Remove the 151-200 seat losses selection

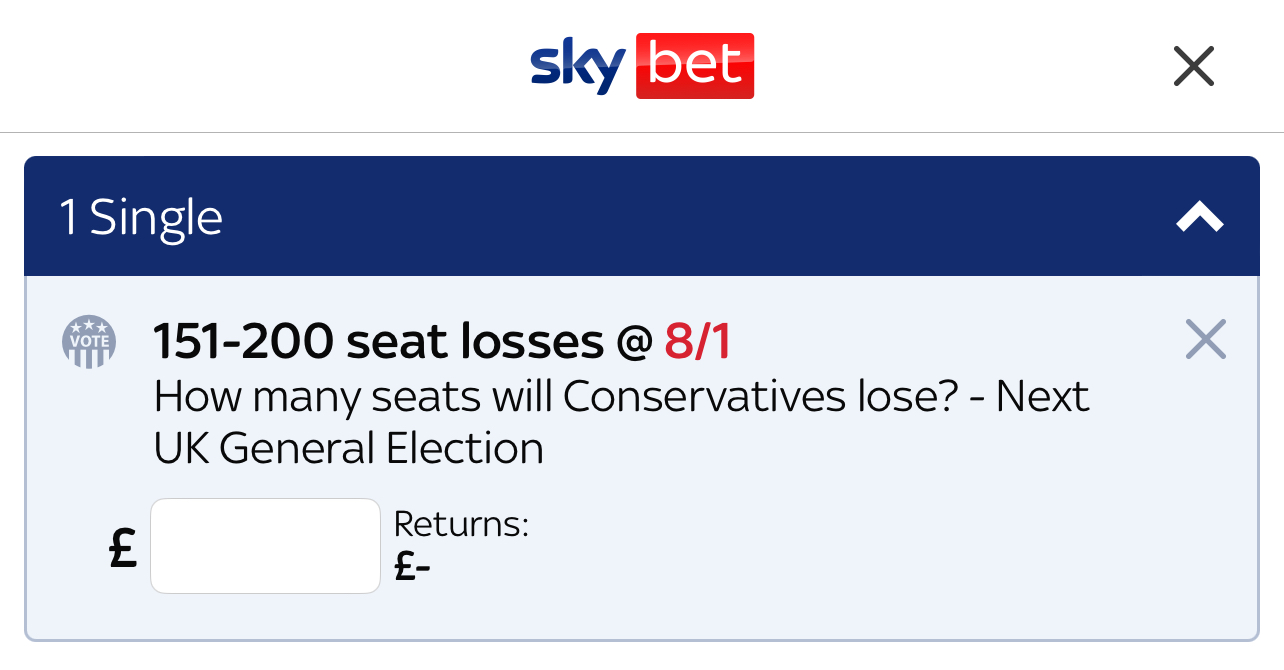(x=1205, y=339)
